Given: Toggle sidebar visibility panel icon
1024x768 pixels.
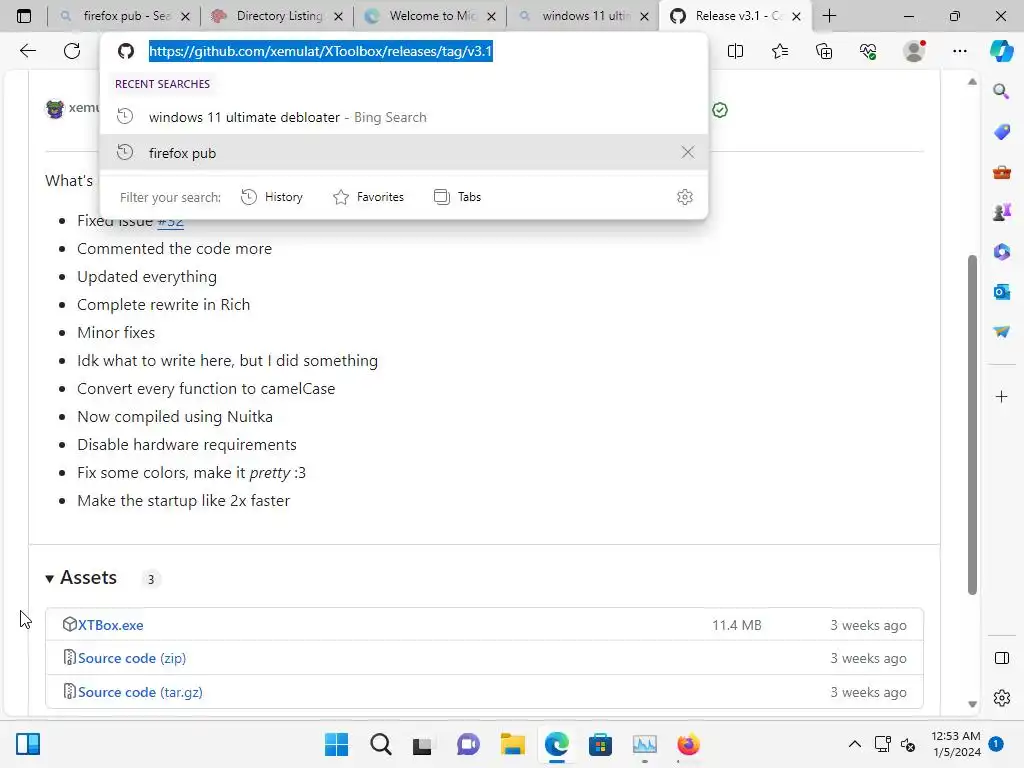Looking at the screenshot, I should tap(1001, 658).
